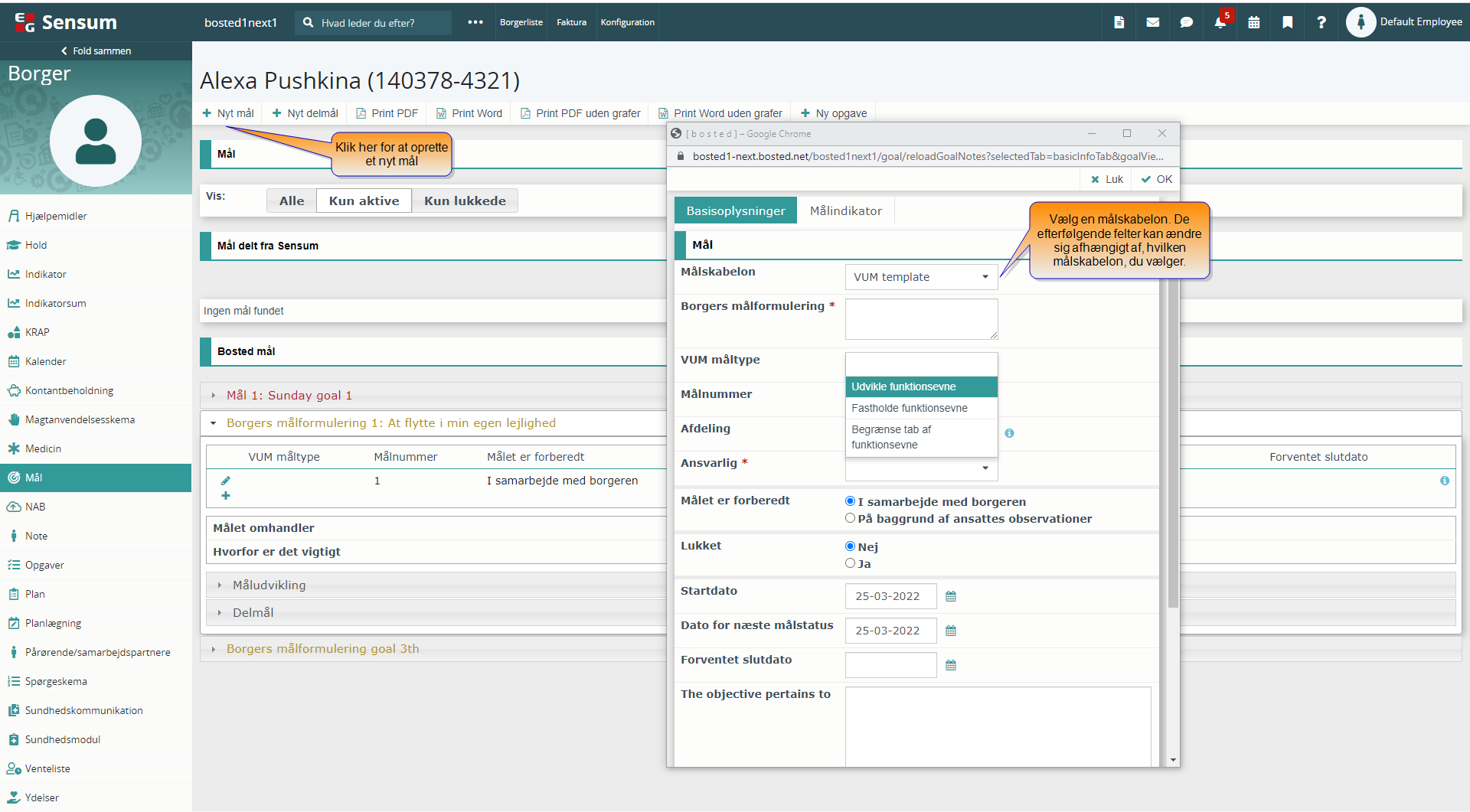The height and width of the screenshot is (812, 1470).
Task: Open the chat bubble icon
Action: click(x=1186, y=22)
